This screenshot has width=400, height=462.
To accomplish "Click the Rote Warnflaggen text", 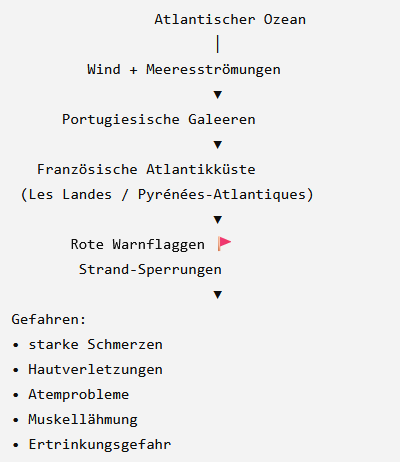I will pos(138,245).
